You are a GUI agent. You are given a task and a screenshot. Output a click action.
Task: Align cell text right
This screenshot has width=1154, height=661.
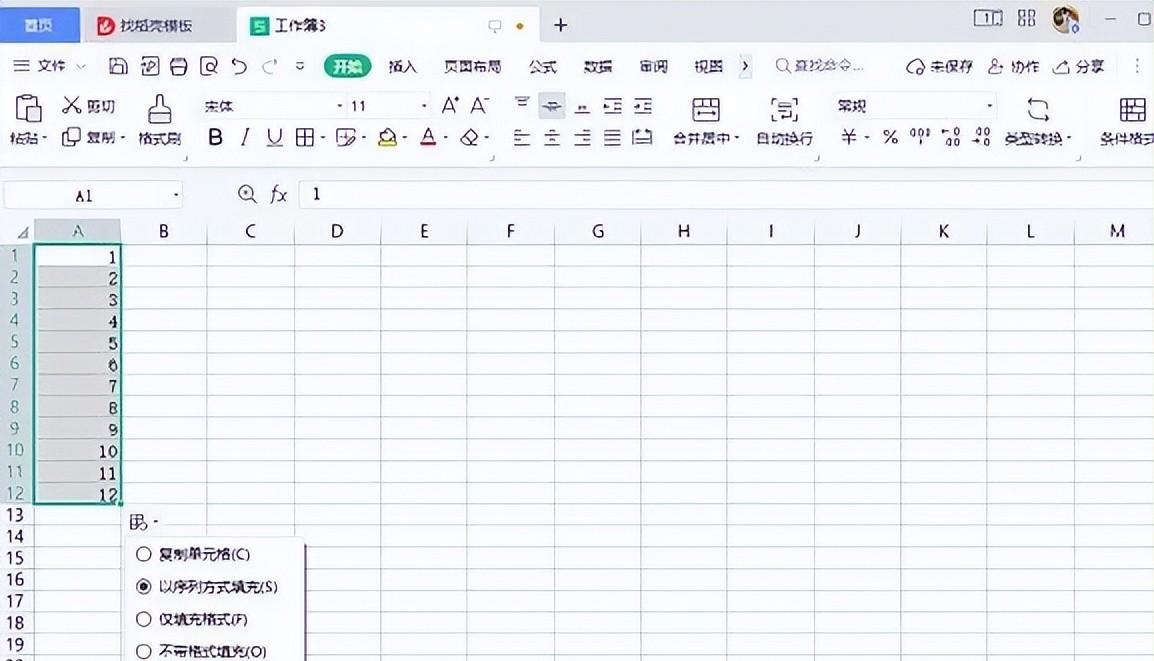click(x=582, y=137)
